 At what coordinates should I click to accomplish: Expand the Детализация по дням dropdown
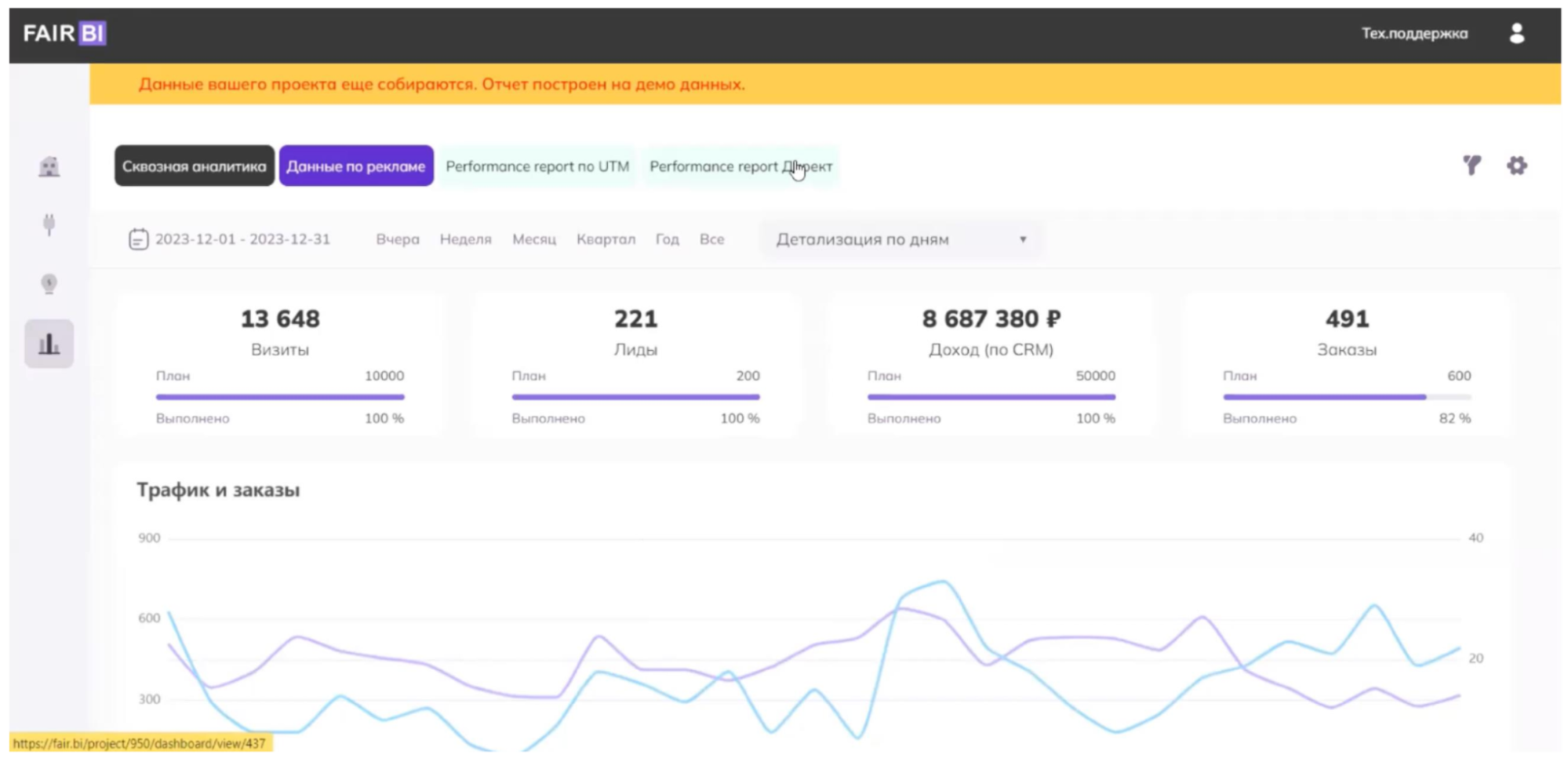coord(899,239)
